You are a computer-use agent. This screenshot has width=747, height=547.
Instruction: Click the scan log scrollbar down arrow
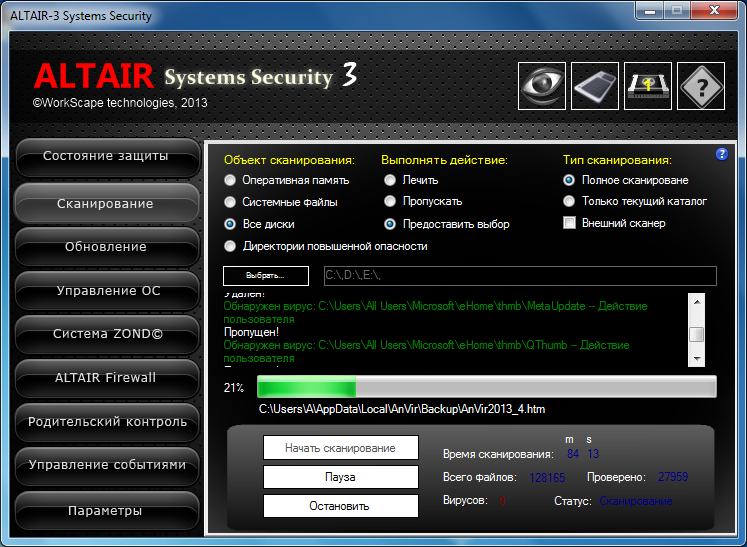[697, 359]
